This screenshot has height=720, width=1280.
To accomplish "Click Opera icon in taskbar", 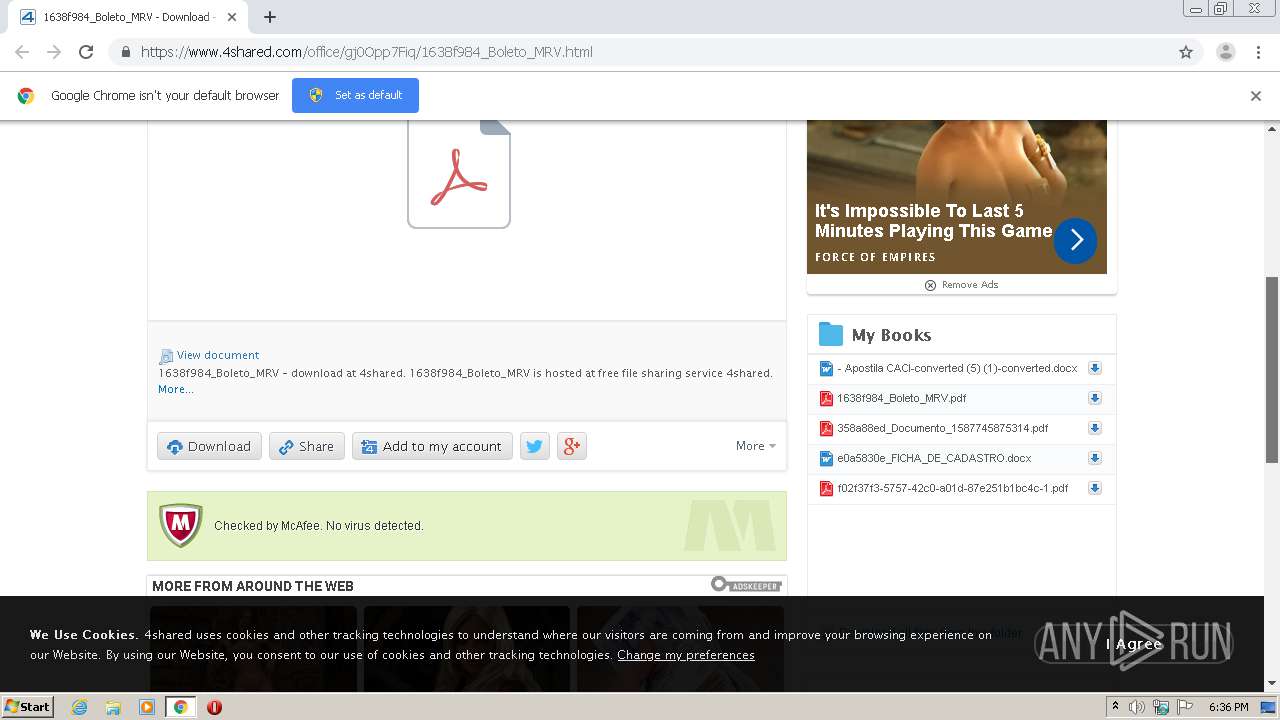I will [214, 707].
